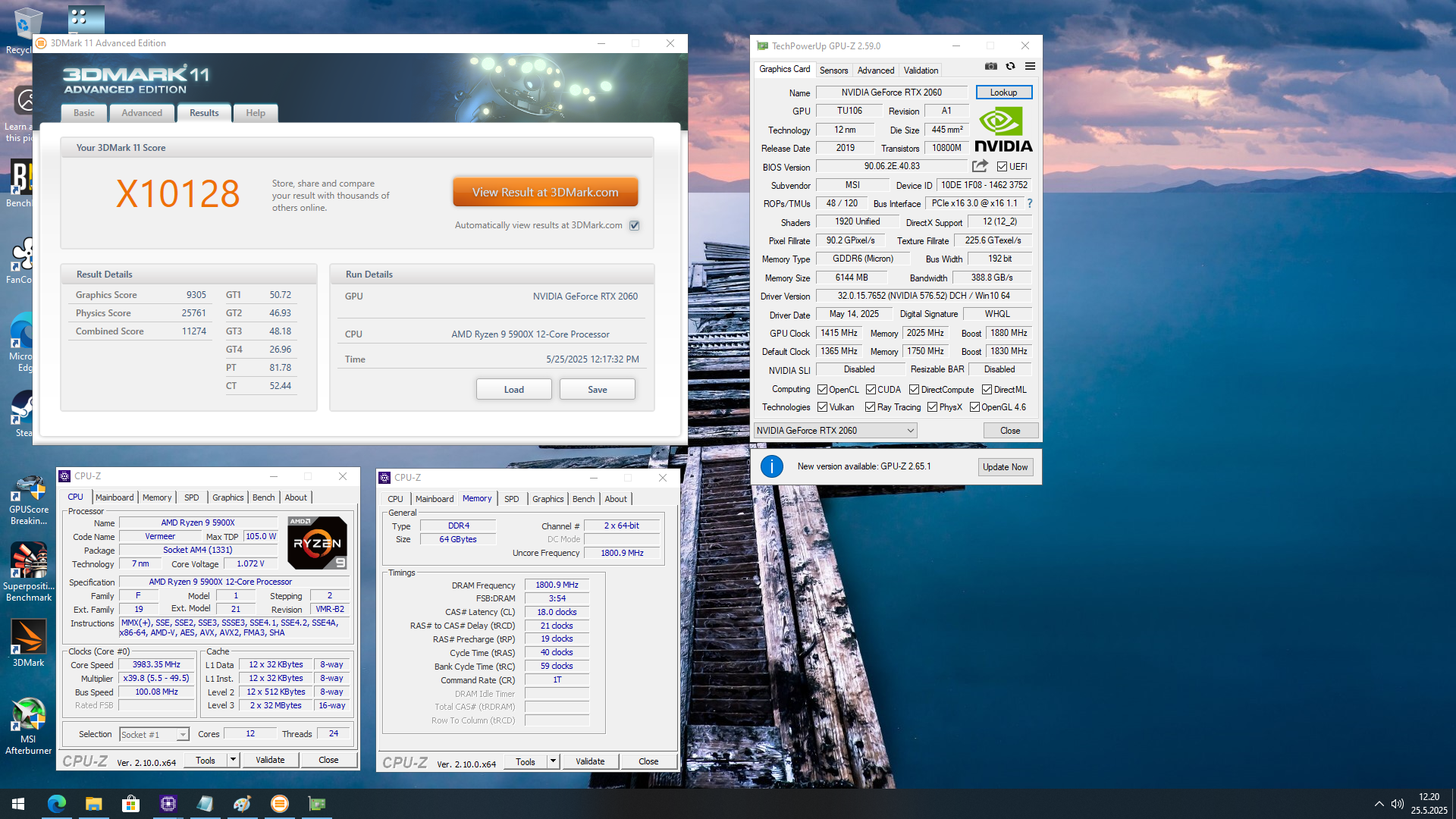Click the Graphics Score value 9305
The image size is (1456, 819).
coord(196,295)
